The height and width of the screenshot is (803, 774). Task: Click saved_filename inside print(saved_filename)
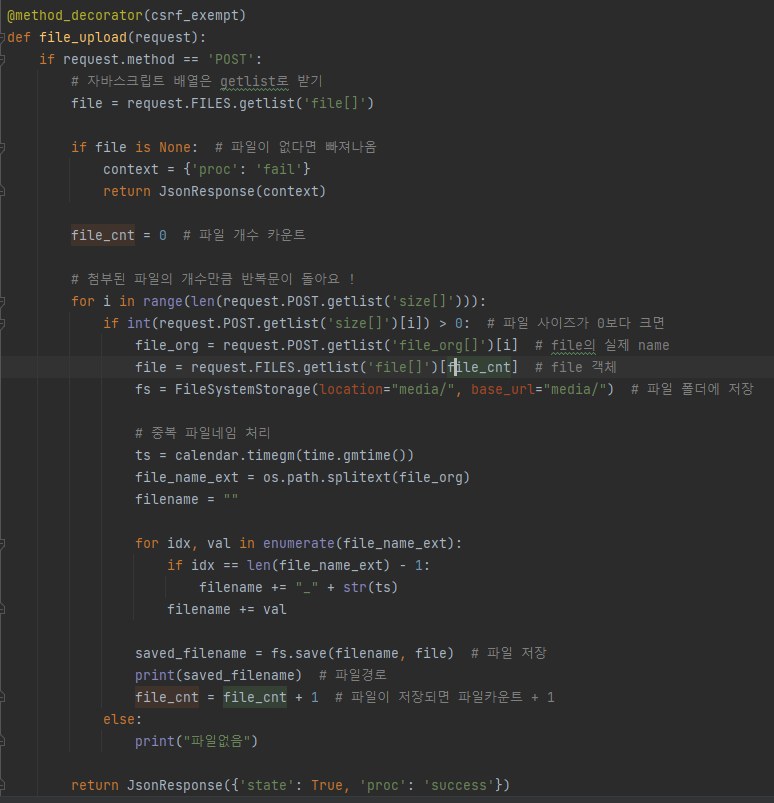pos(239,675)
